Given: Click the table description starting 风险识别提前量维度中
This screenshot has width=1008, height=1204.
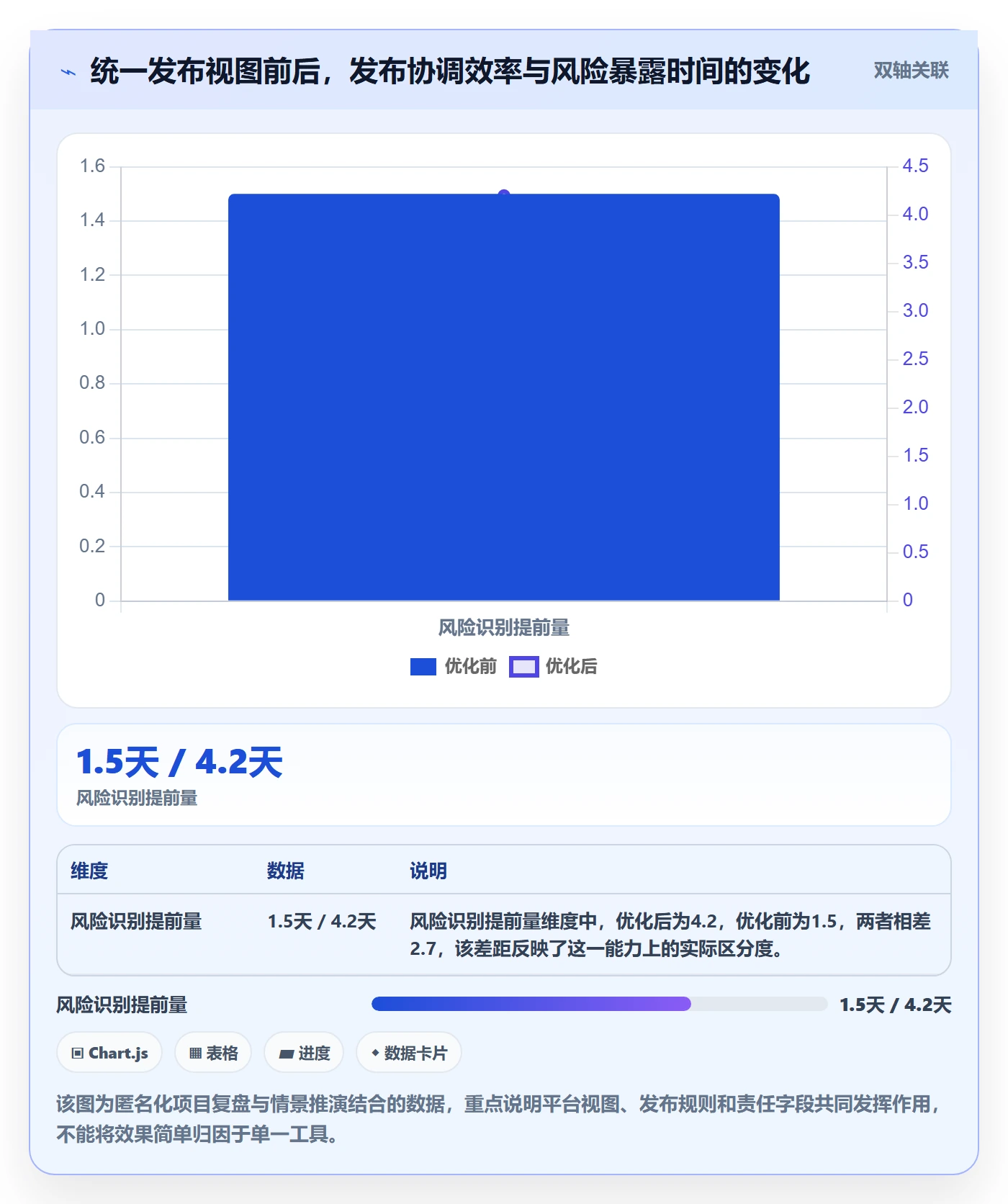Looking at the screenshot, I should [670, 935].
